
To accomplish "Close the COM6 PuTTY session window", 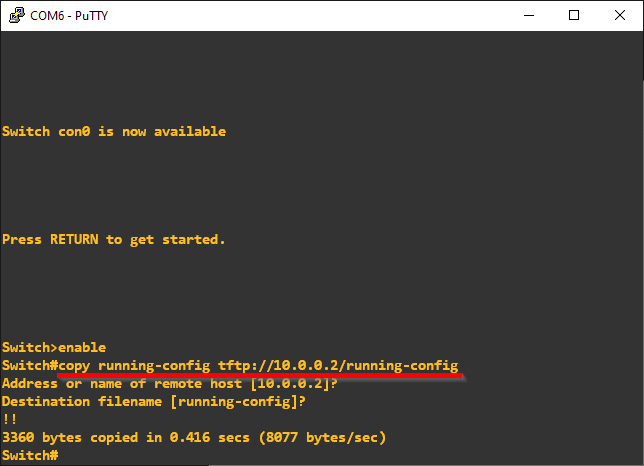I will [620, 15].
